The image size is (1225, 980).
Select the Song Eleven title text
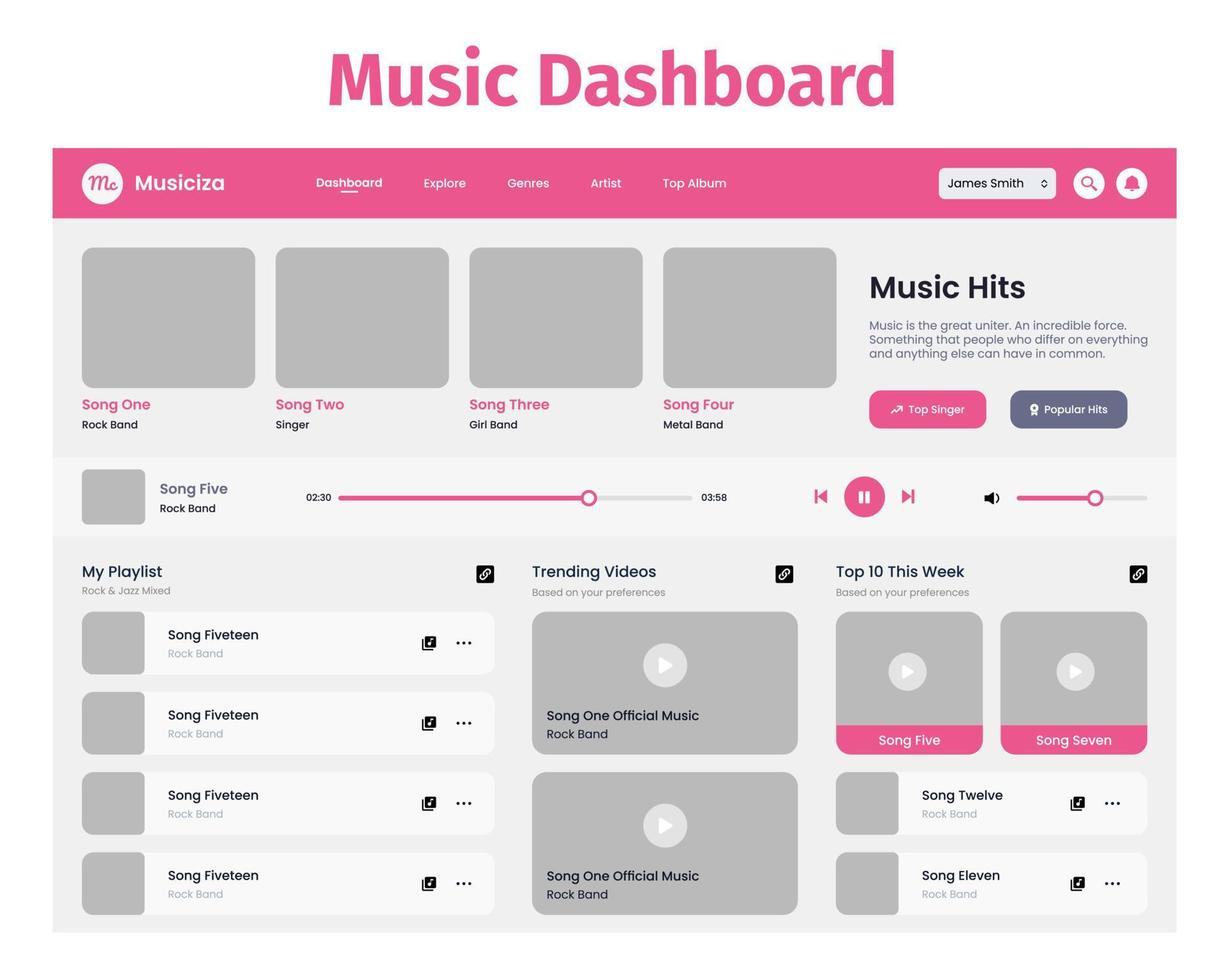click(961, 876)
